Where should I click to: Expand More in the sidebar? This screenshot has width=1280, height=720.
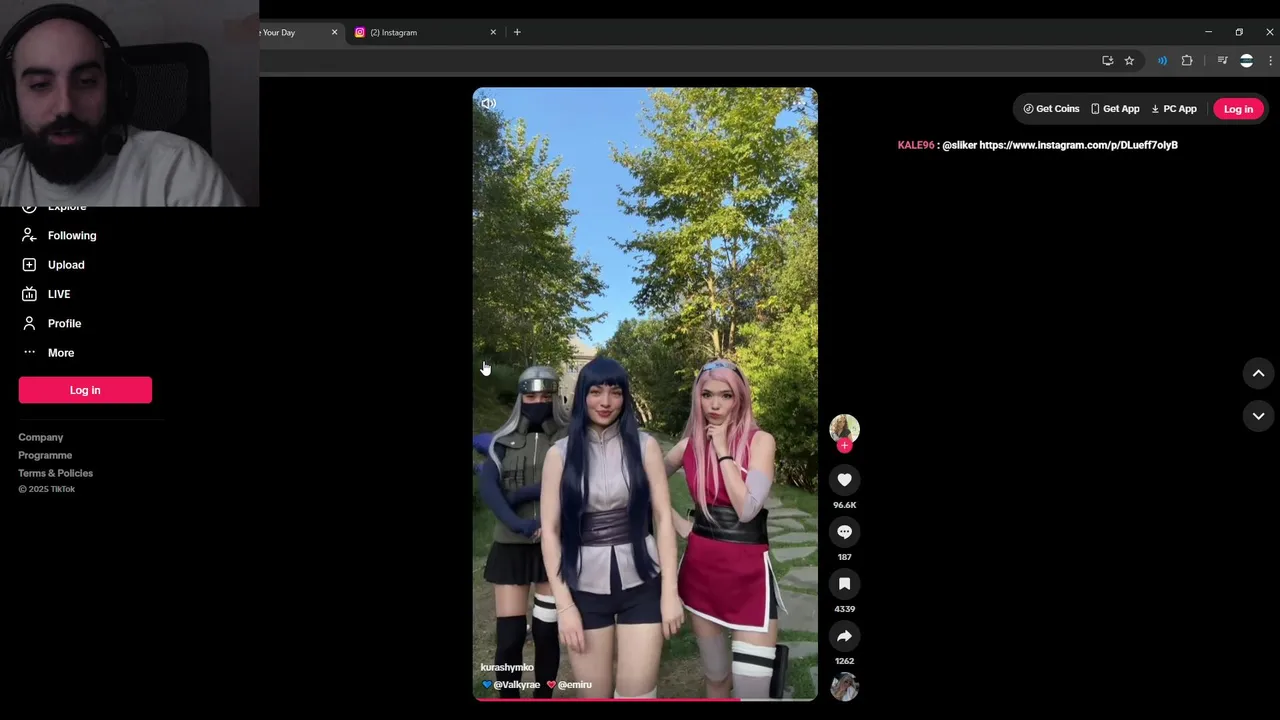(61, 353)
